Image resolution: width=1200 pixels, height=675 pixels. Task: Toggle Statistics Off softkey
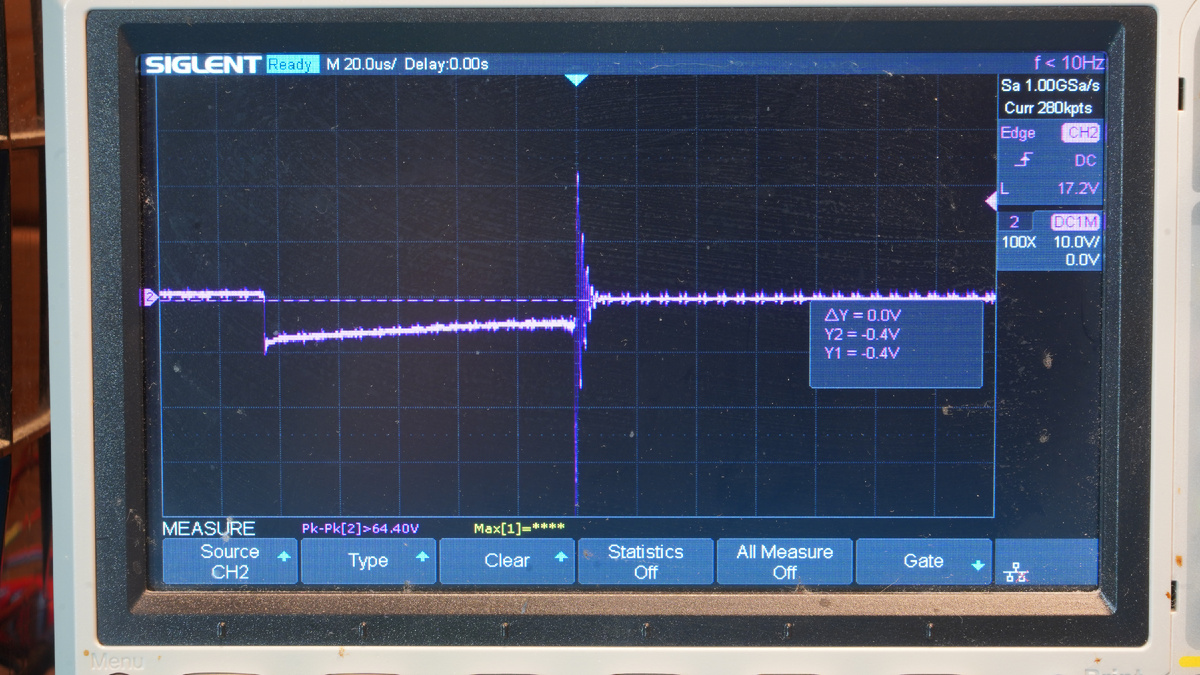(646, 561)
